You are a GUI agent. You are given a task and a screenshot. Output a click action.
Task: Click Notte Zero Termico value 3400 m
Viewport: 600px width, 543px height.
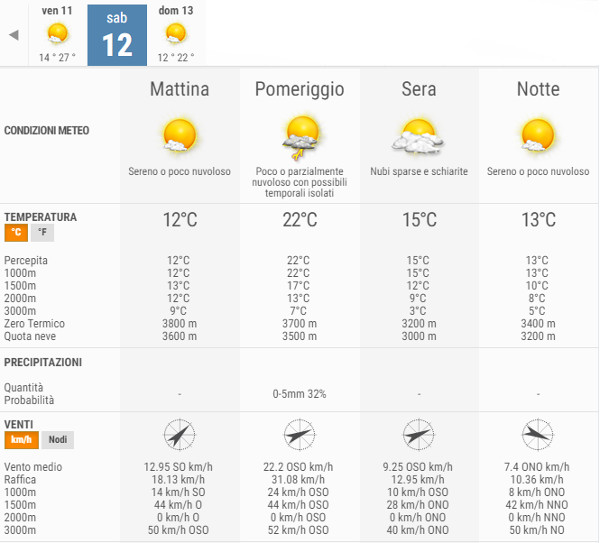pos(538,324)
